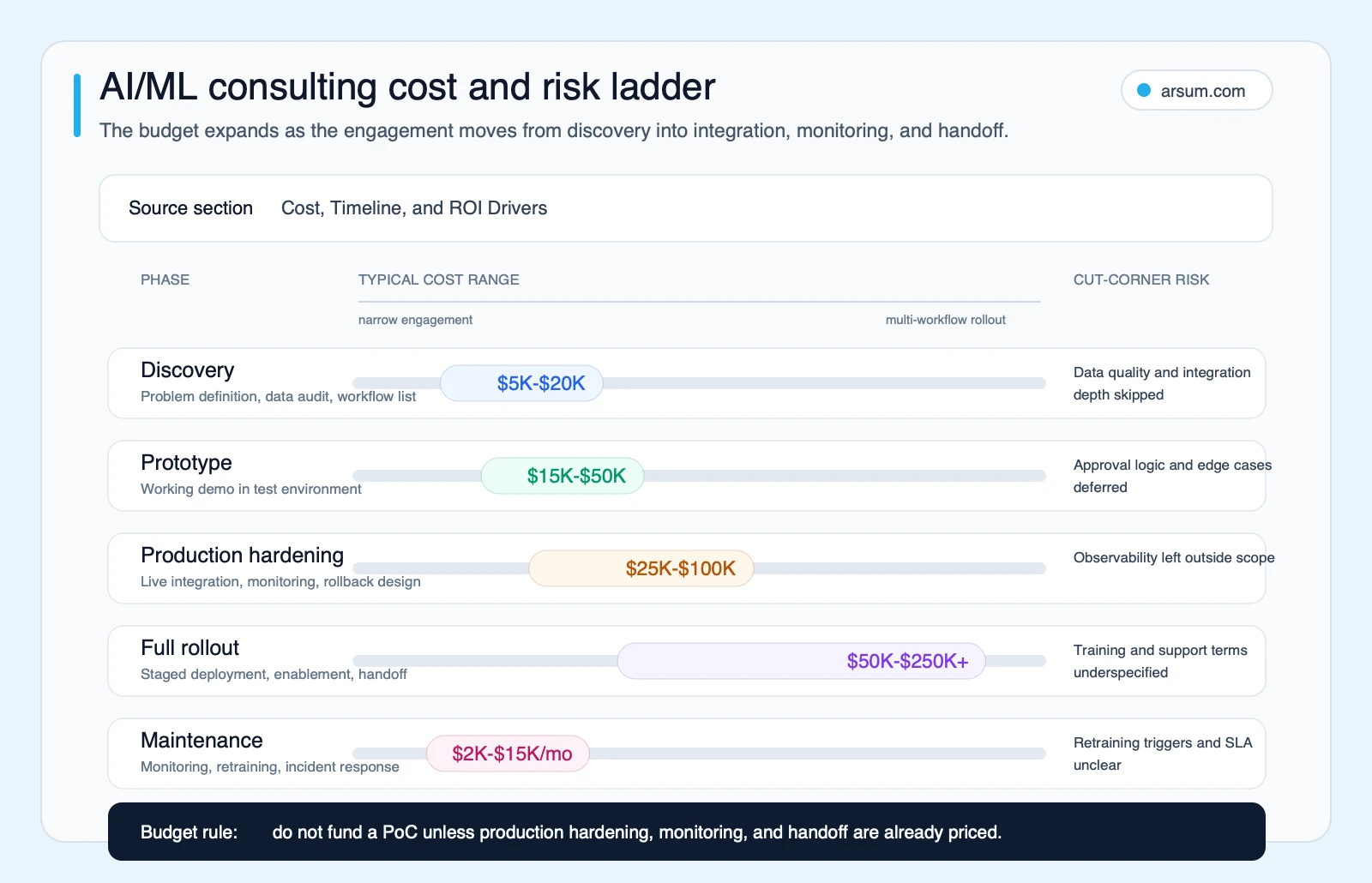Click the CUT-CORNER RISK header

point(1141,279)
